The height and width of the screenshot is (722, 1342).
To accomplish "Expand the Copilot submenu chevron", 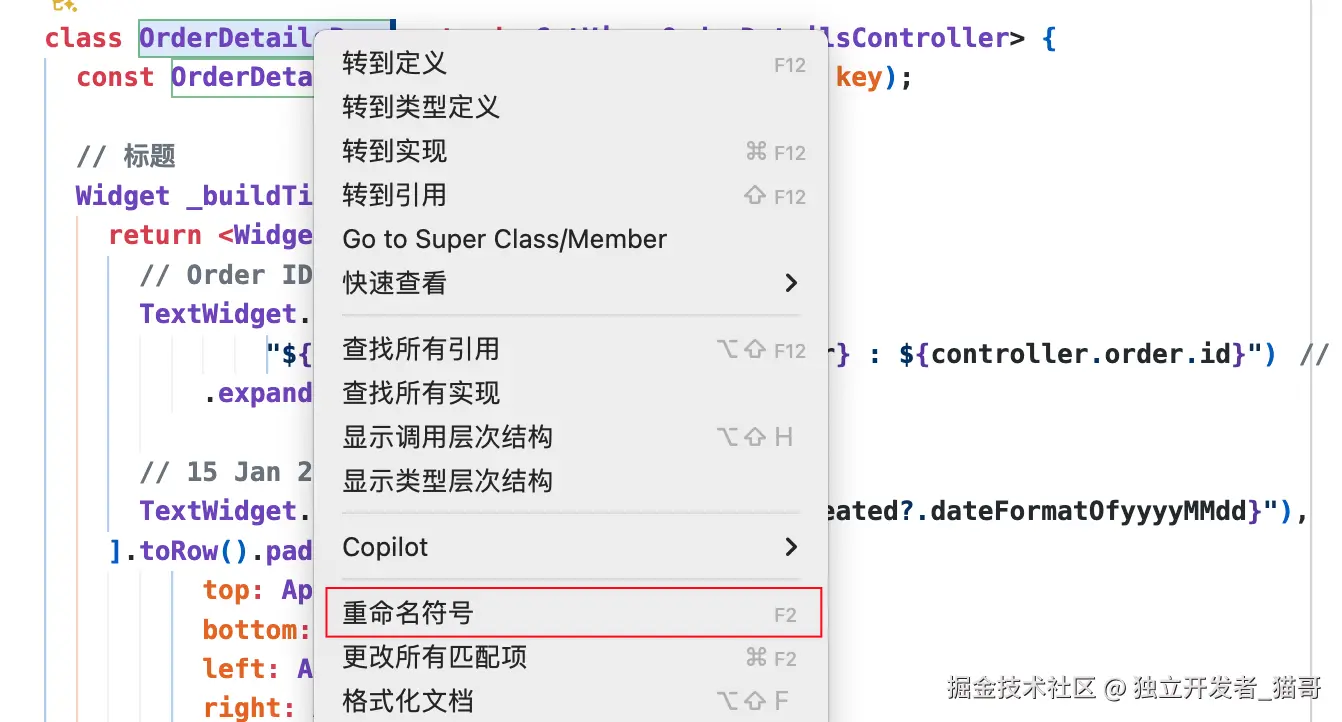I will (791, 548).
